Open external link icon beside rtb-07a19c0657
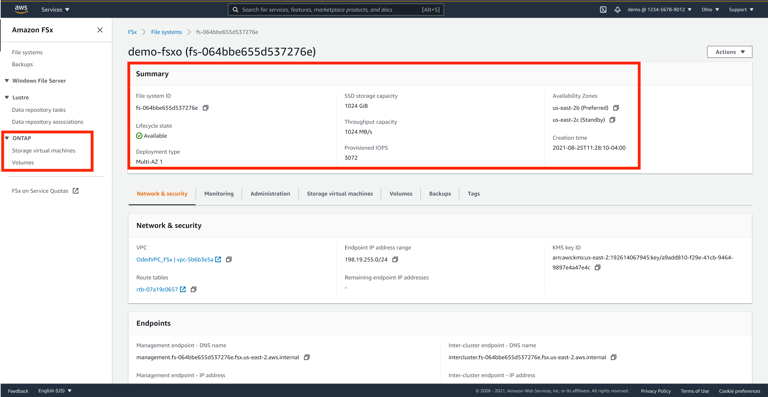This screenshot has width=768, height=397. (x=183, y=289)
